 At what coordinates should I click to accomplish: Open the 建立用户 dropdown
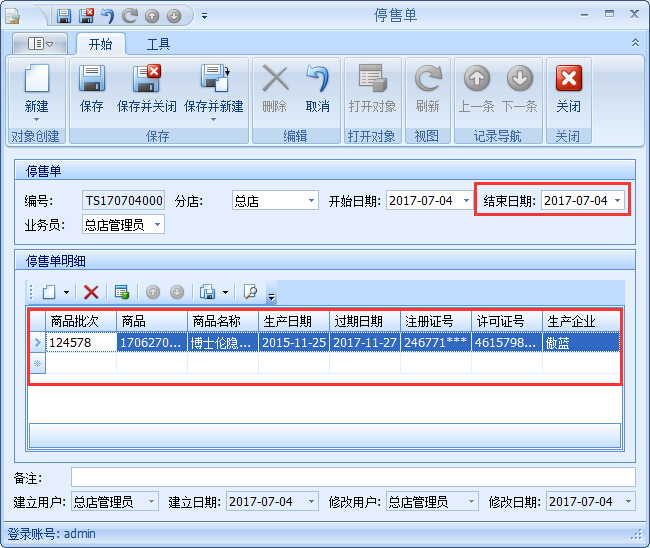152,502
